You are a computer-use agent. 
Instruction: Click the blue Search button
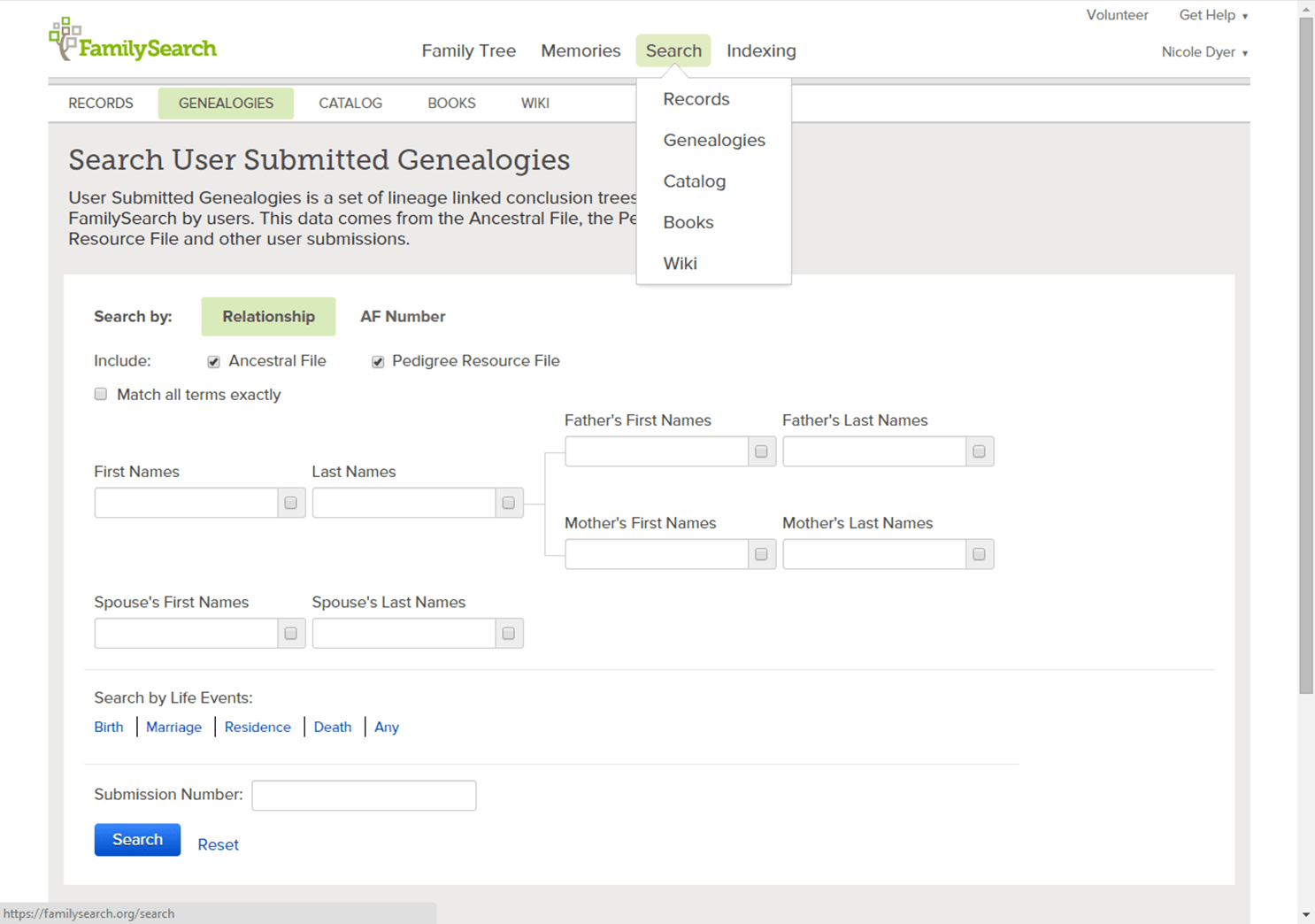click(137, 839)
